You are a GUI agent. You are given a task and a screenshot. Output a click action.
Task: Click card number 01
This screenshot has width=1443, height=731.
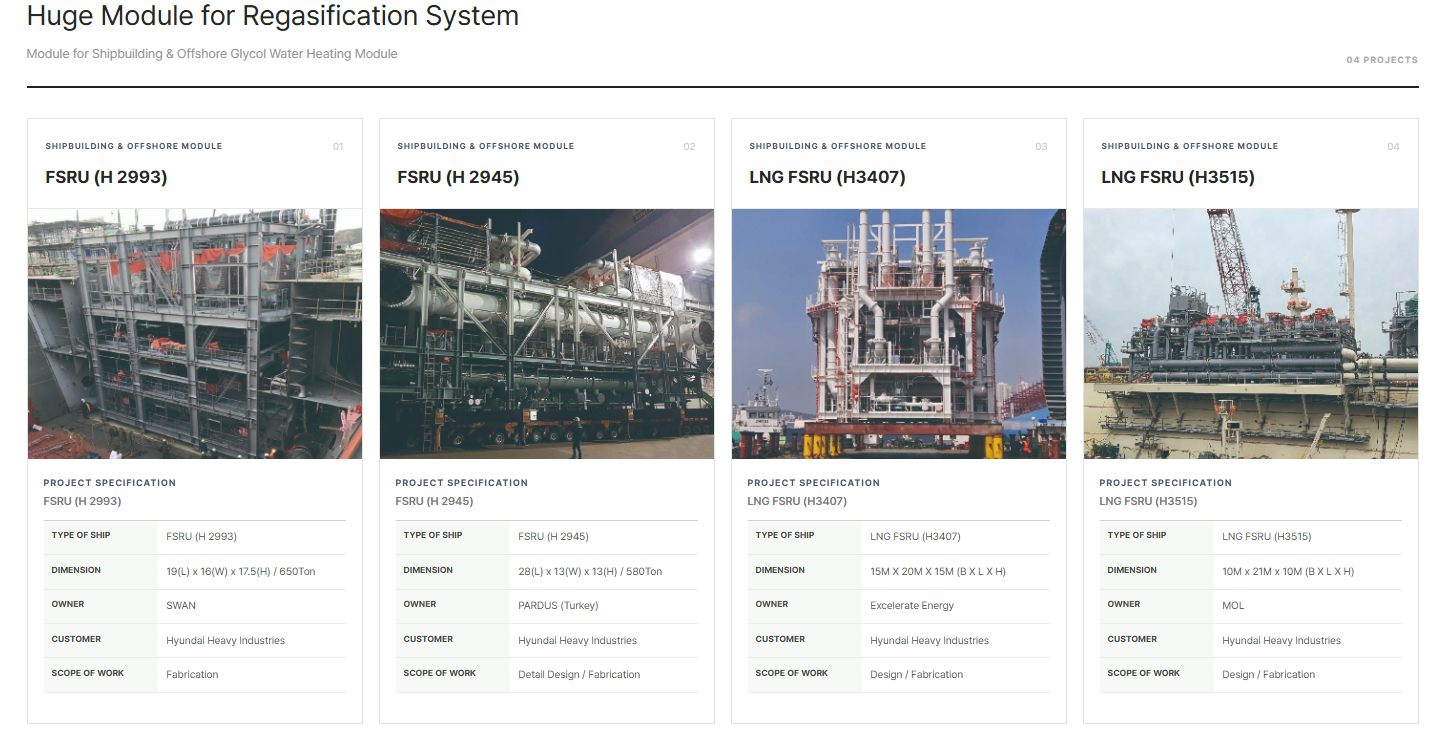click(x=338, y=147)
